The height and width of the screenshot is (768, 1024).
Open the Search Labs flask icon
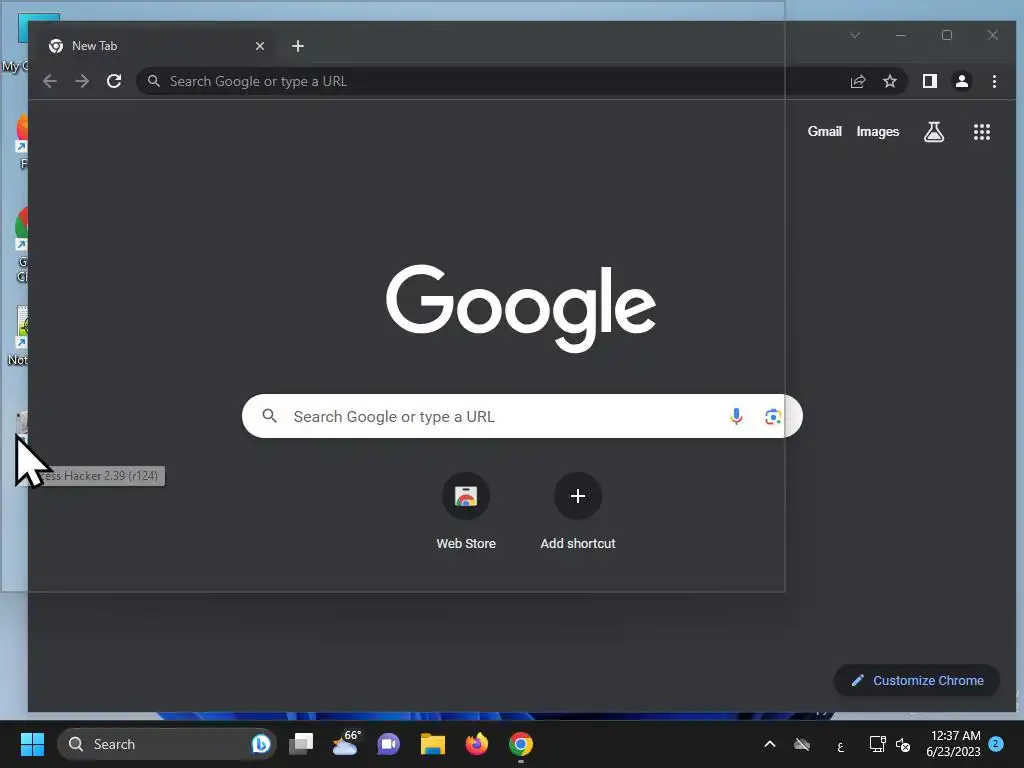[x=934, y=132]
